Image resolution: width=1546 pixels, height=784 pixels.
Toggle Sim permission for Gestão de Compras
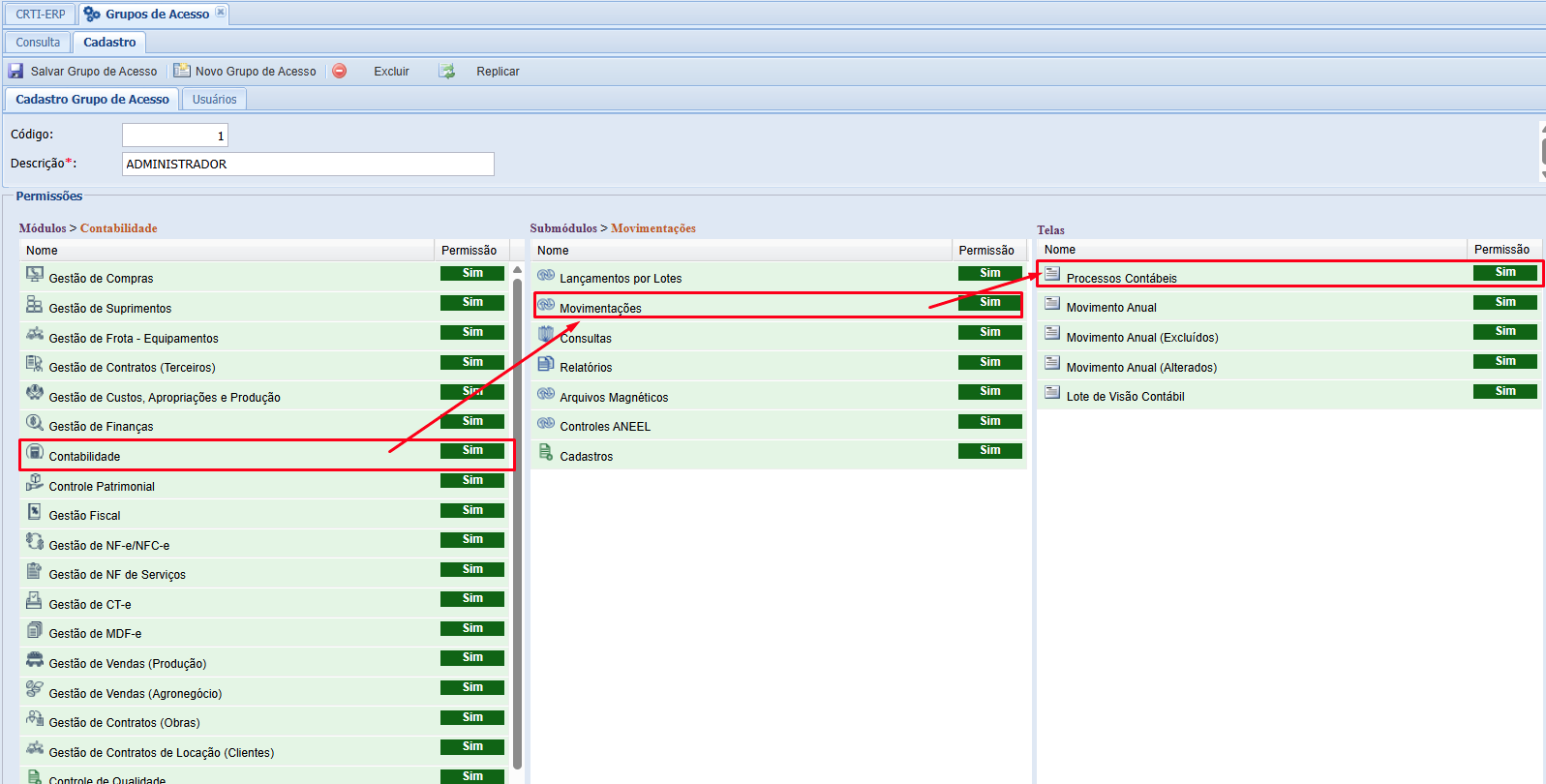[472, 273]
